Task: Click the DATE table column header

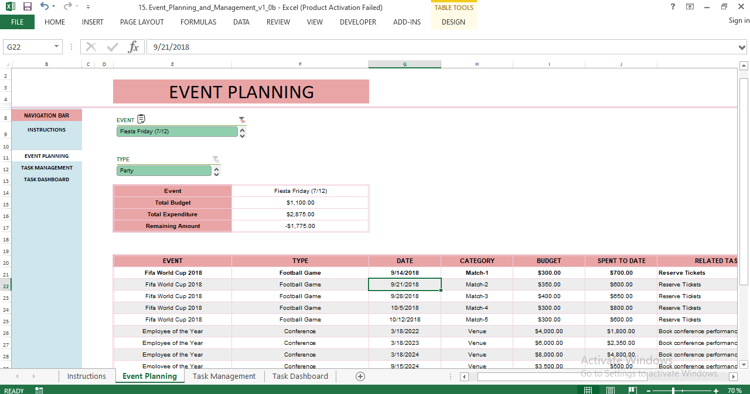Action: pos(405,261)
